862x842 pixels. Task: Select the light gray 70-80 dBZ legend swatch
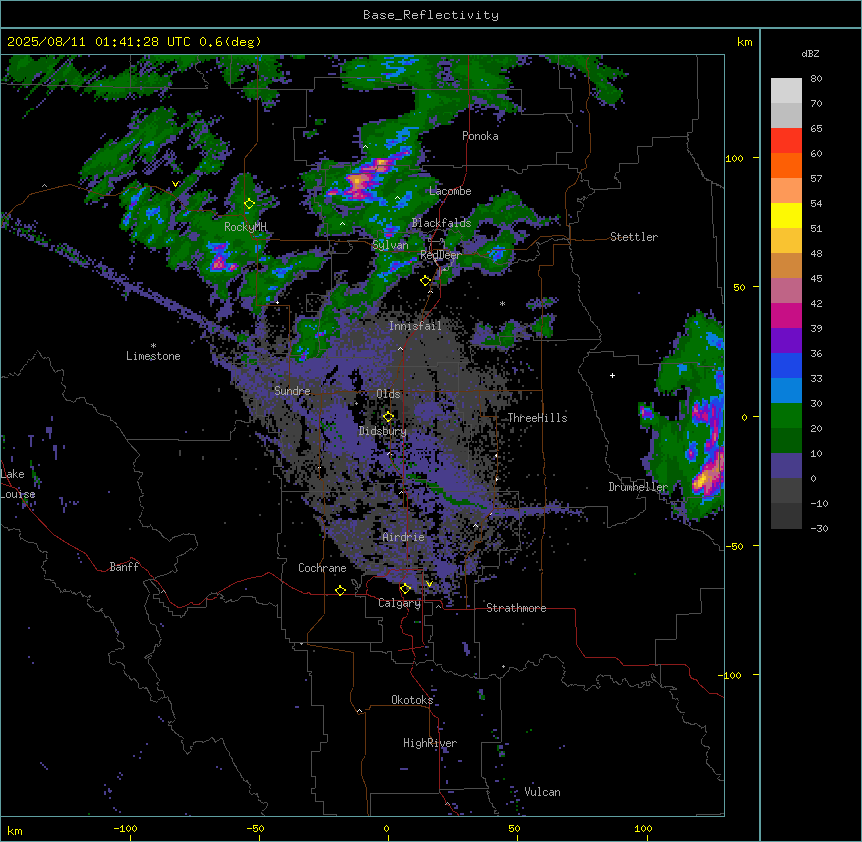tap(786, 91)
